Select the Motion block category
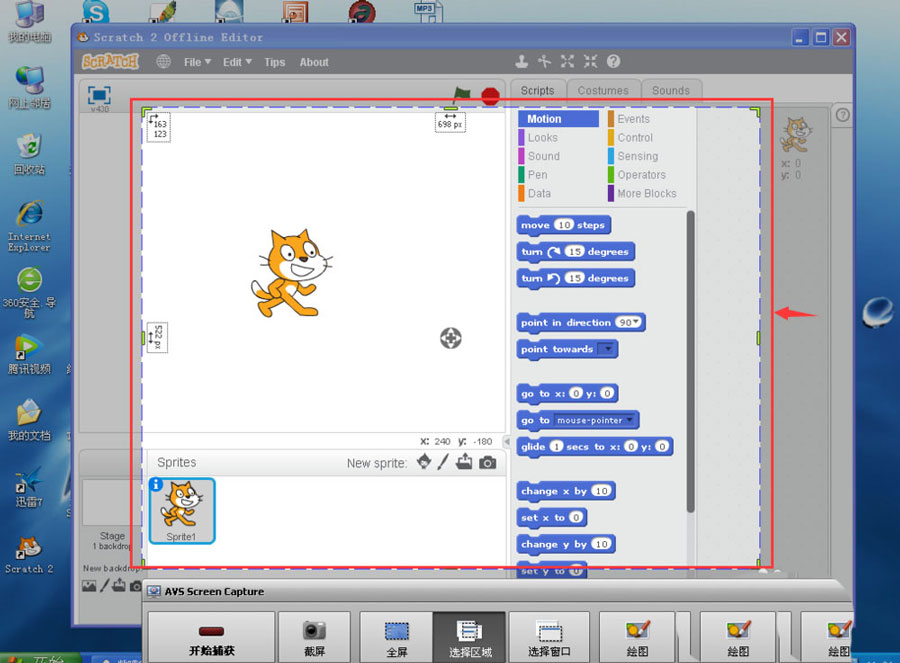 (x=558, y=119)
